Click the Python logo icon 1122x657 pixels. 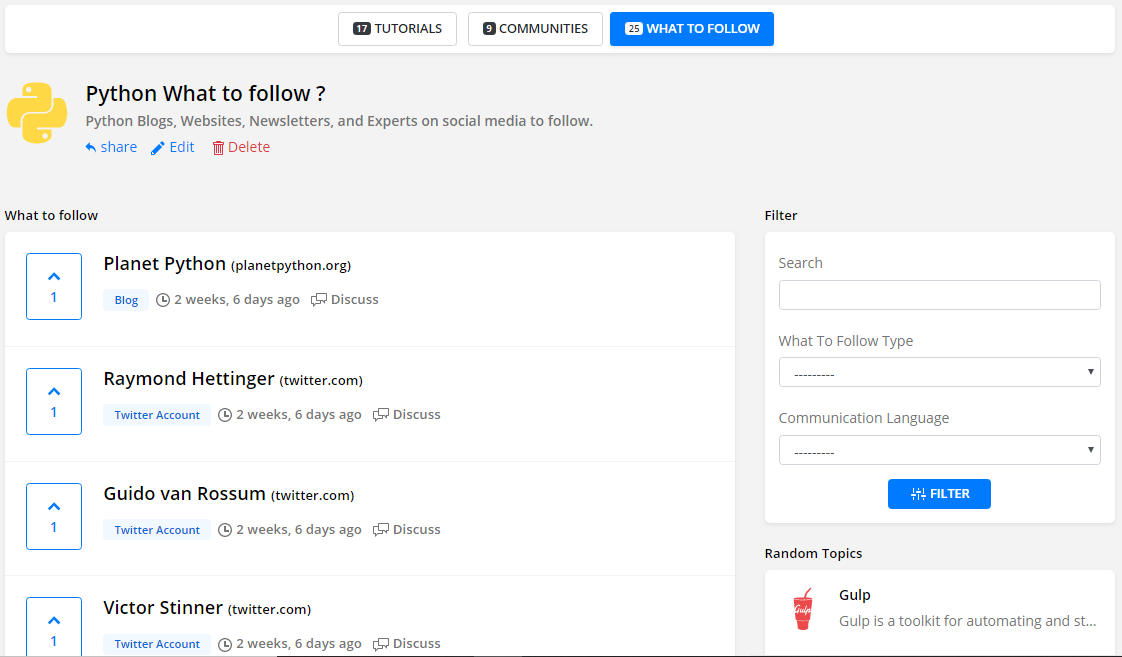(x=37, y=114)
